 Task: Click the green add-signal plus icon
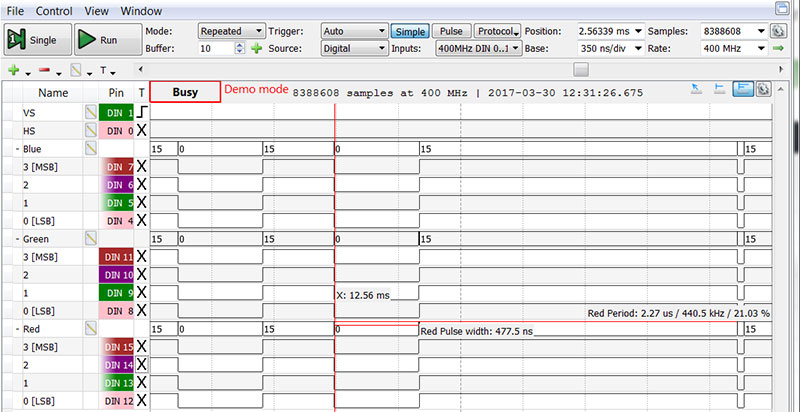point(13,71)
